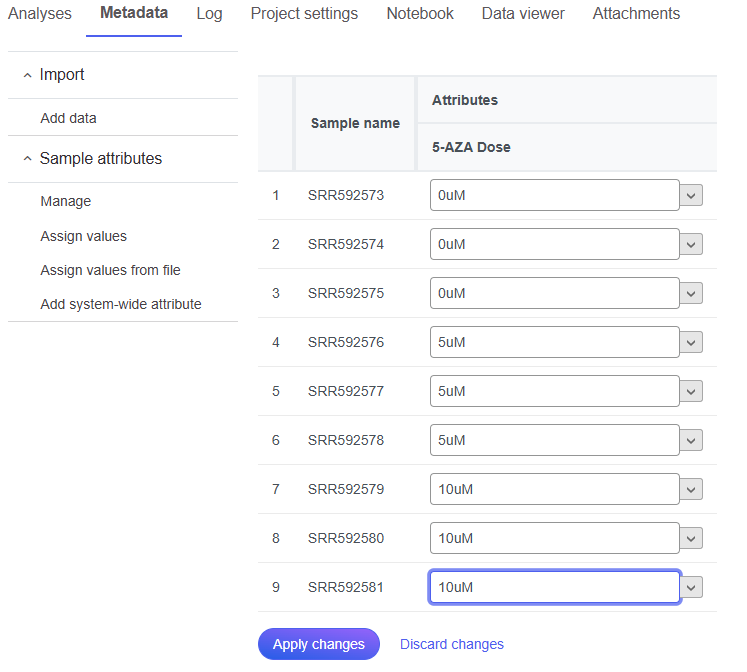Switch to the Analyses tab
This screenshot has height=672, width=747.
pos(40,14)
